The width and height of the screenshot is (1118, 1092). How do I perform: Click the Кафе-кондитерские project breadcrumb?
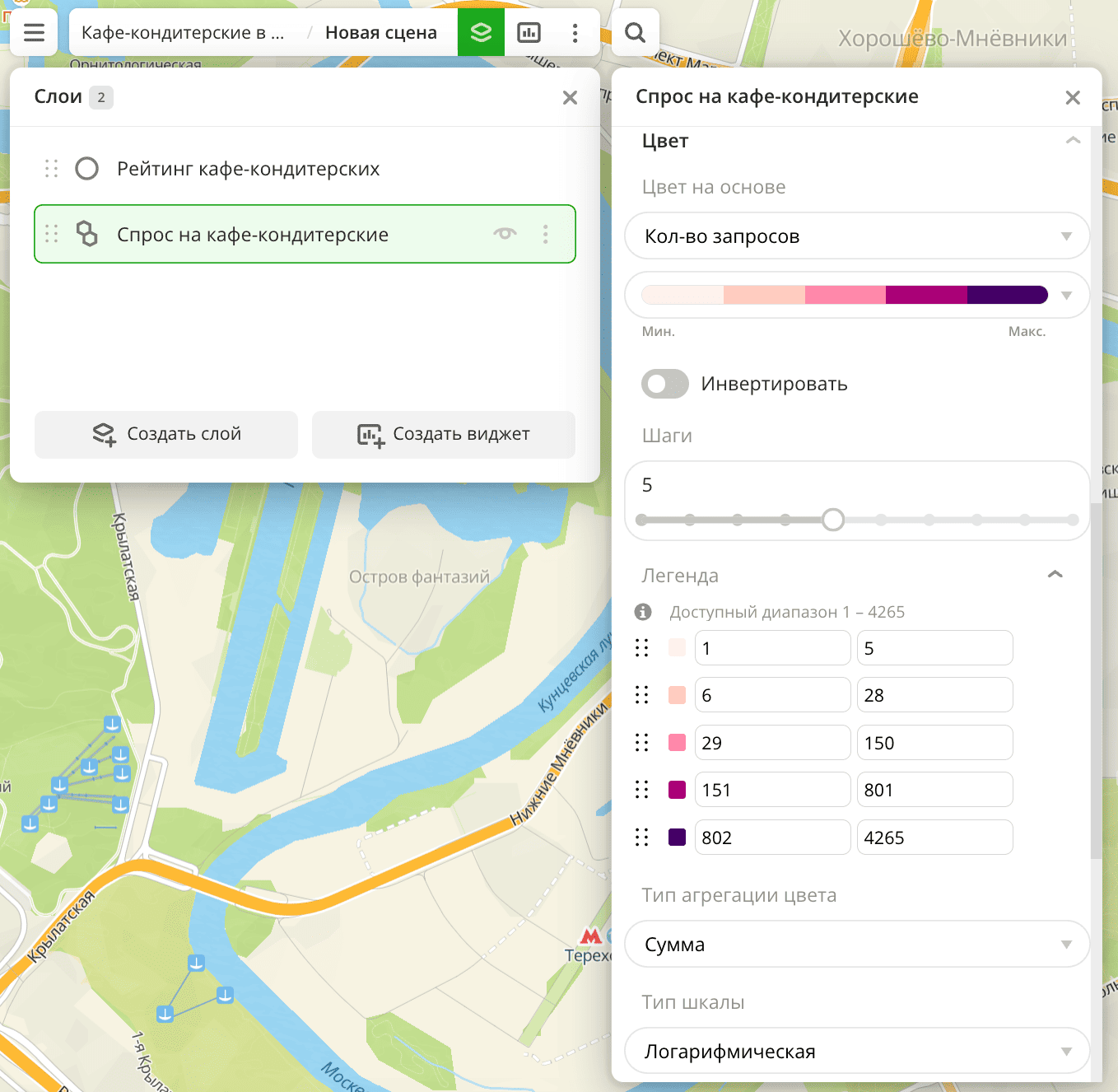pyautogui.click(x=183, y=32)
